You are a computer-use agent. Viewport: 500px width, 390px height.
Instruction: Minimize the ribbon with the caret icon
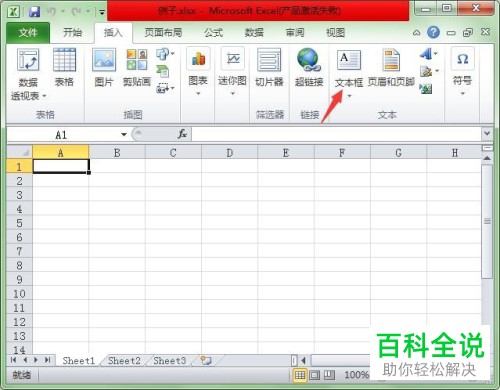click(416, 33)
